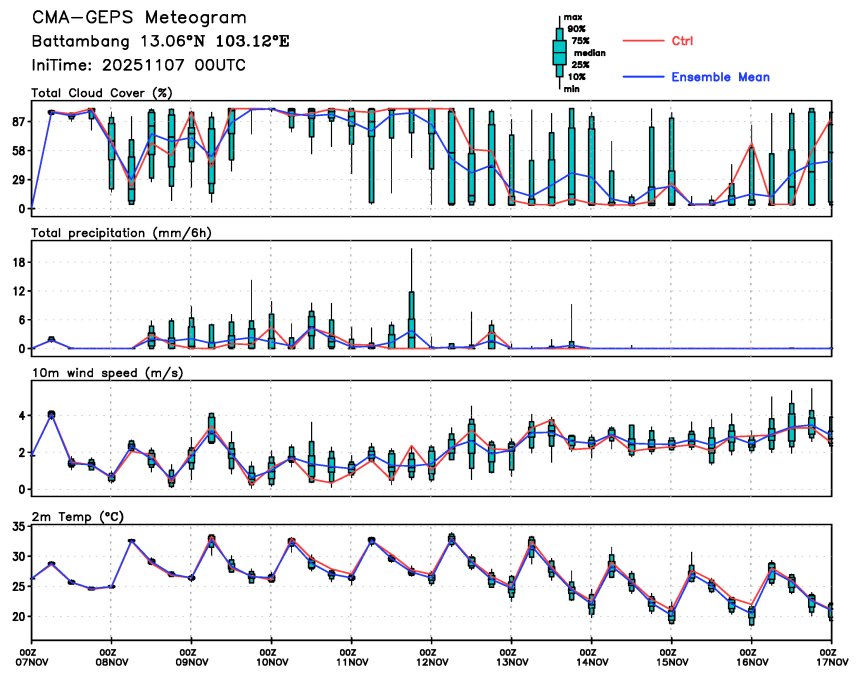Click the 12 tick on precipitation axis
The height and width of the screenshot is (678, 860).
click(x=19, y=291)
